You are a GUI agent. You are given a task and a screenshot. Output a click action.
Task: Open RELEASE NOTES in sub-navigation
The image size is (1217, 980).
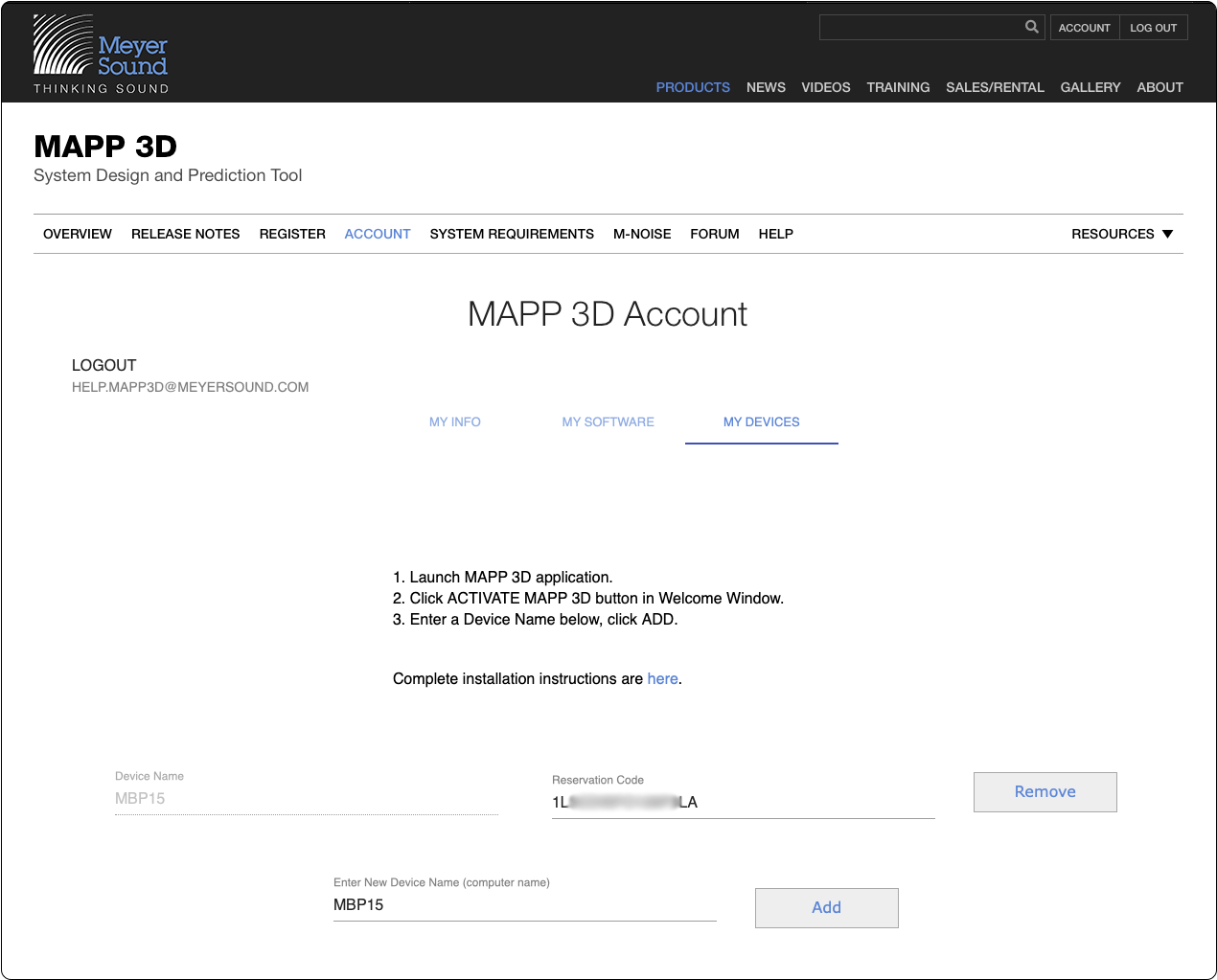tap(186, 234)
